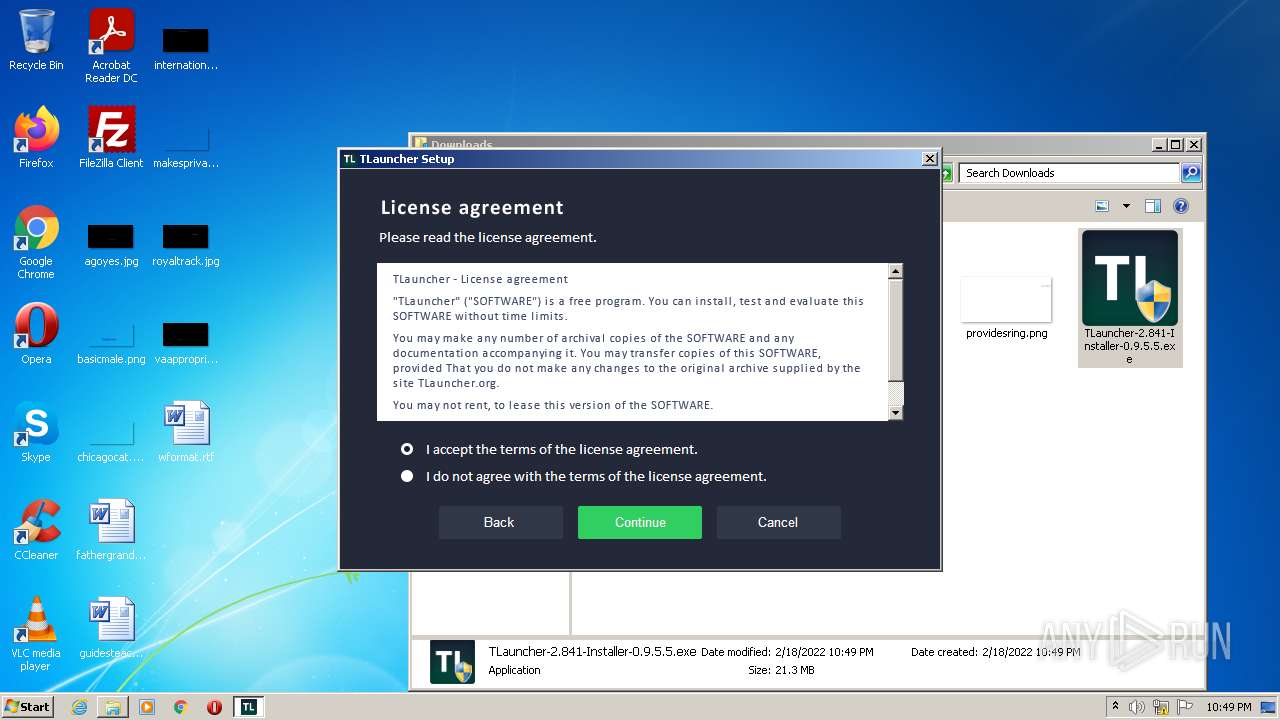Toggle the preview pane icon in Downloads
1280x720 pixels.
click(x=1152, y=206)
